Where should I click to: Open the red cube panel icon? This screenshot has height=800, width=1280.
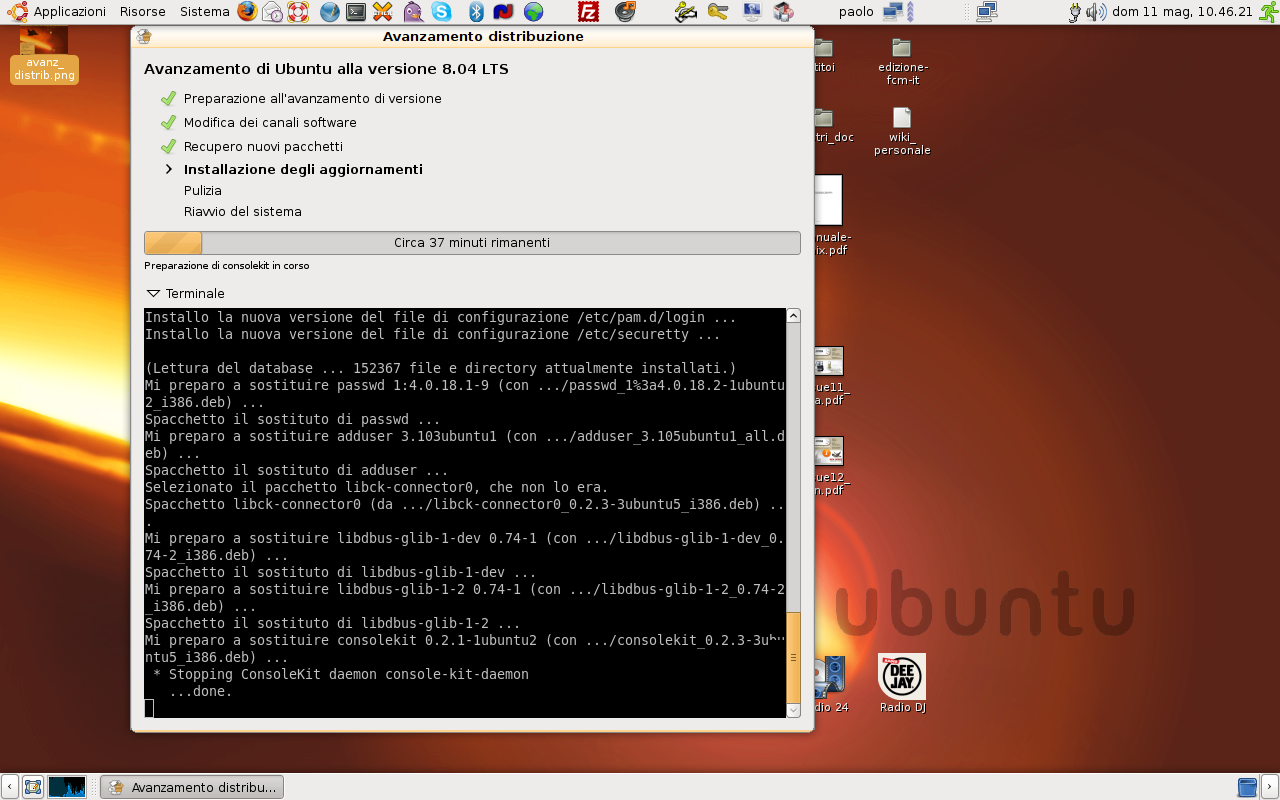pos(784,12)
